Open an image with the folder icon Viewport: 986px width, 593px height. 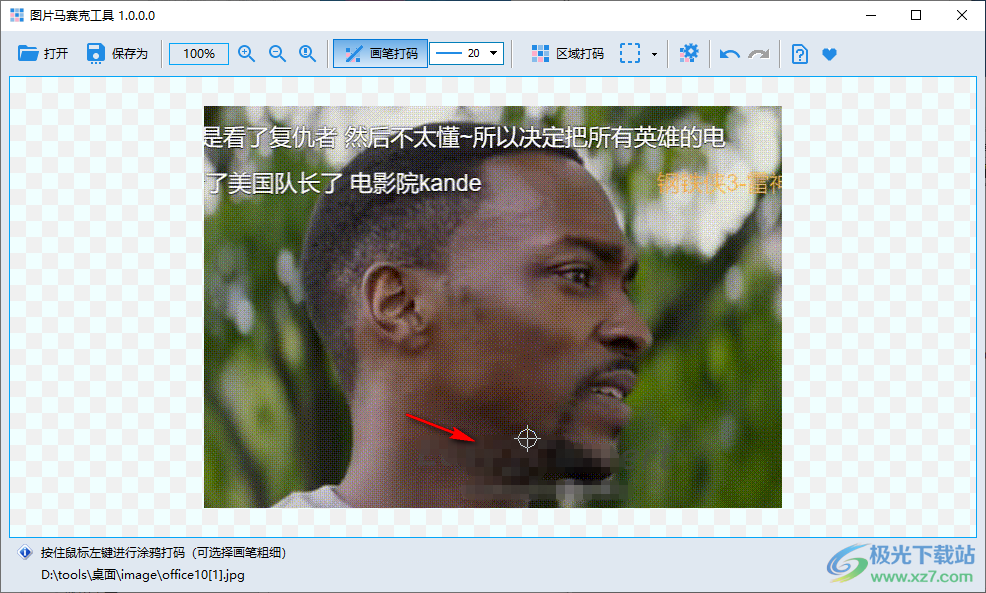pyautogui.click(x=28, y=53)
